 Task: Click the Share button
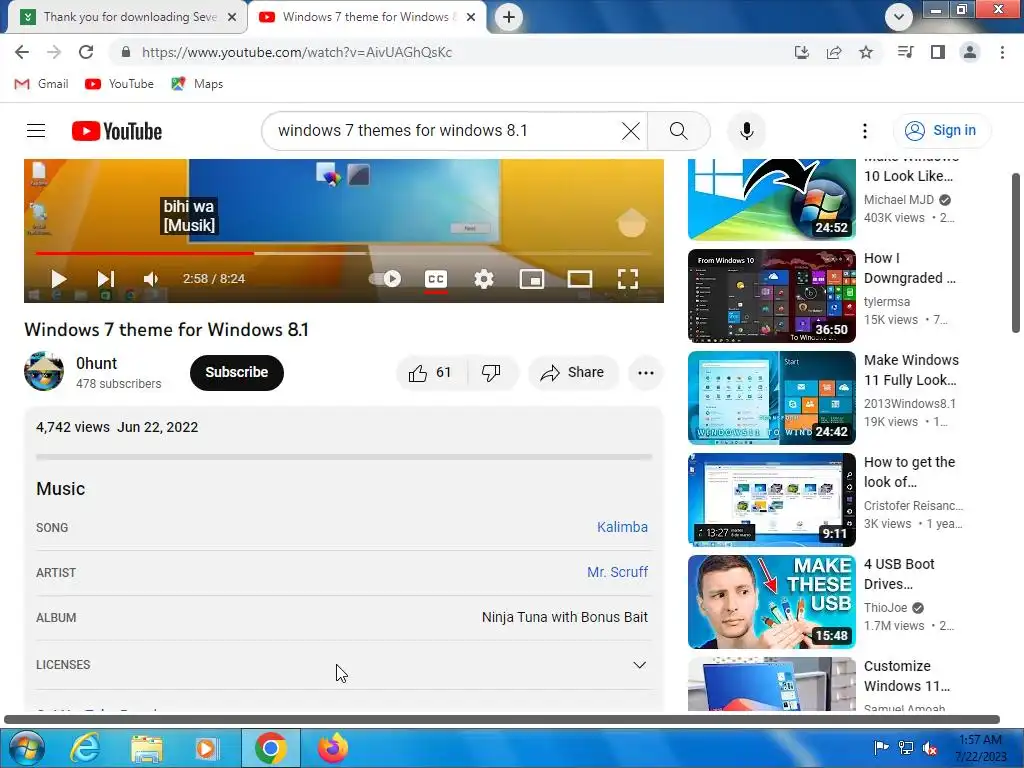573,373
